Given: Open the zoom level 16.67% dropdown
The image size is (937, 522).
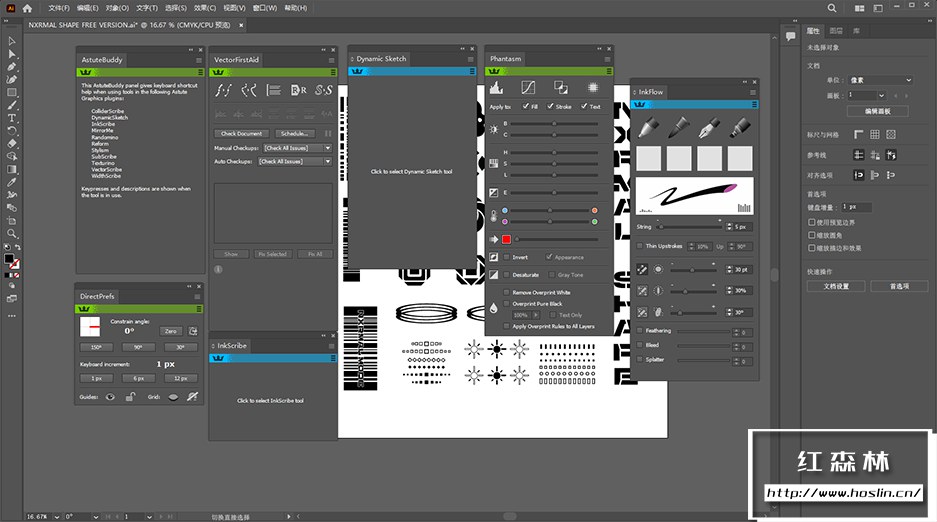Looking at the screenshot, I should 57,517.
